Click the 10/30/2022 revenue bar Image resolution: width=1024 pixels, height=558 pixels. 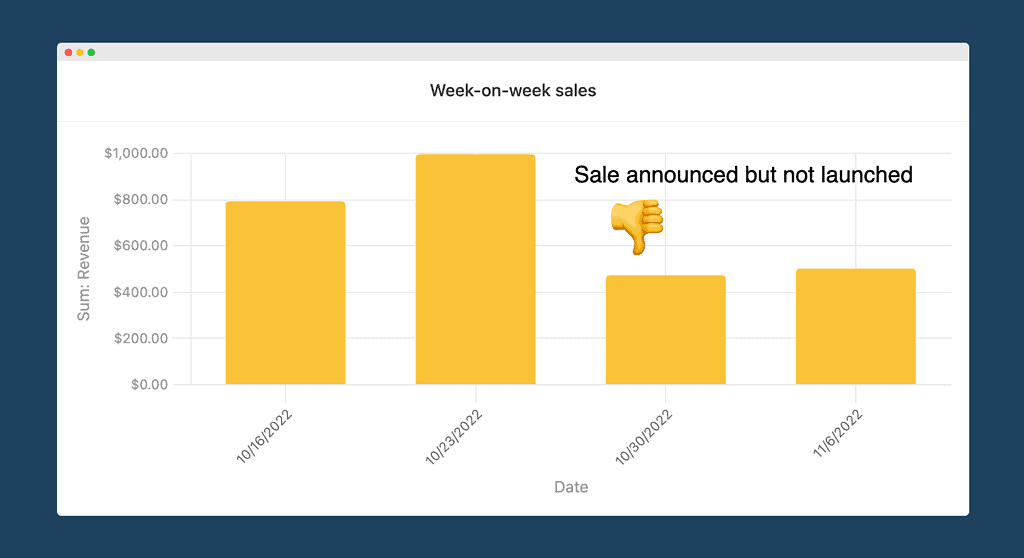click(x=665, y=330)
